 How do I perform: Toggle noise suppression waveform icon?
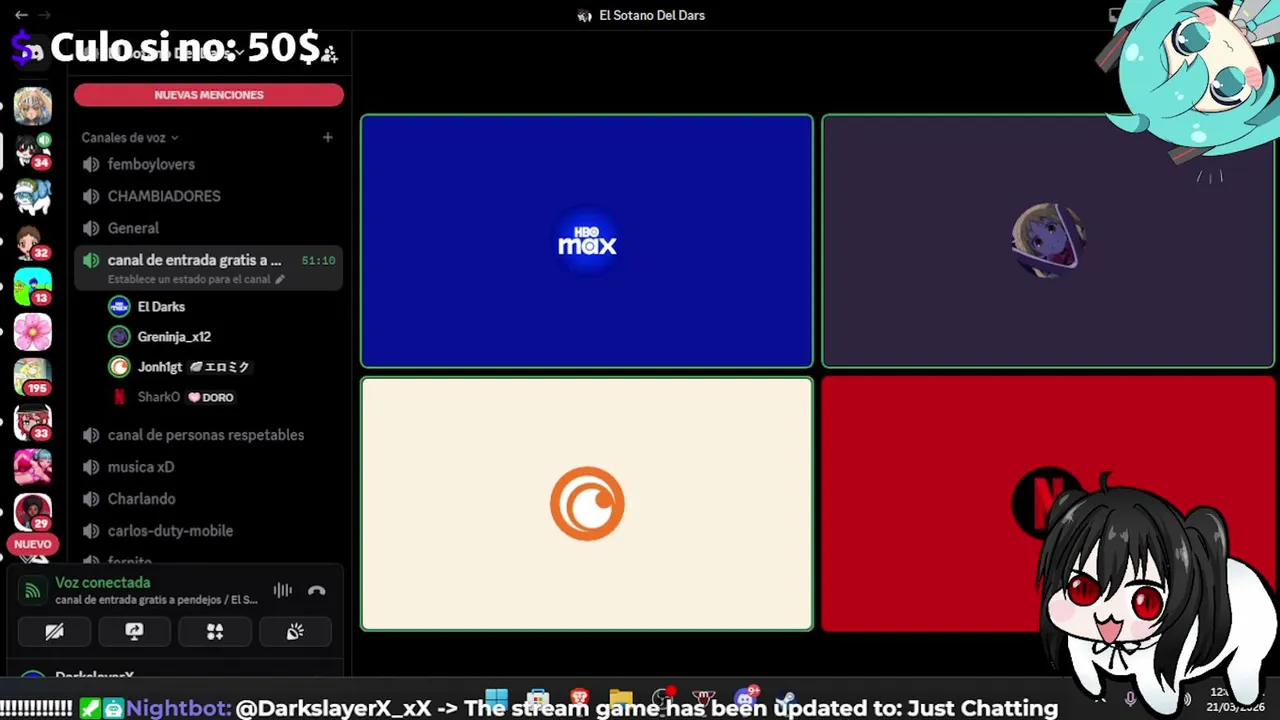(x=283, y=590)
